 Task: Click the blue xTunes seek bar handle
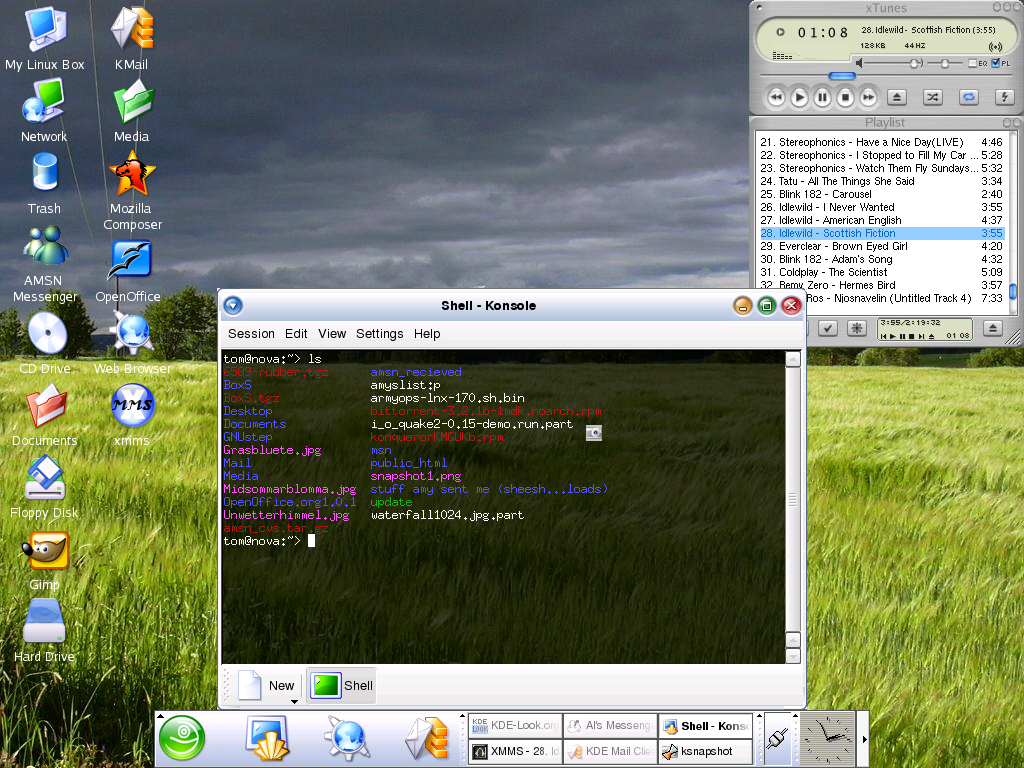tap(842, 76)
